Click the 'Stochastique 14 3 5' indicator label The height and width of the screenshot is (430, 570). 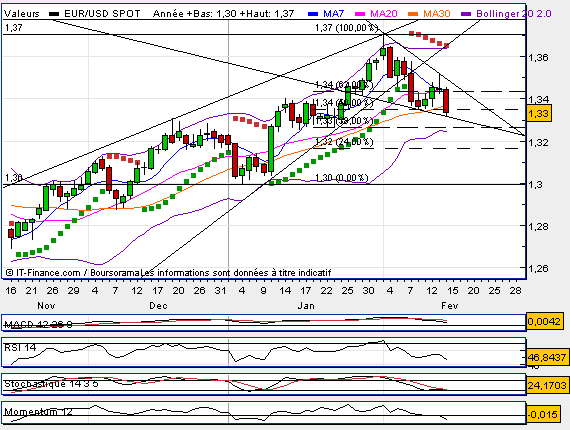pos(51,384)
